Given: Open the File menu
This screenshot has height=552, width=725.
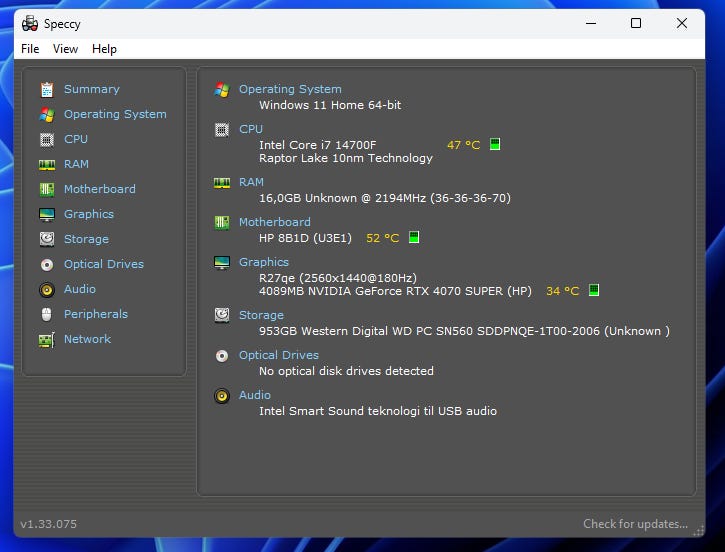Looking at the screenshot, I should pyautogui.click(x=30, y=49).
